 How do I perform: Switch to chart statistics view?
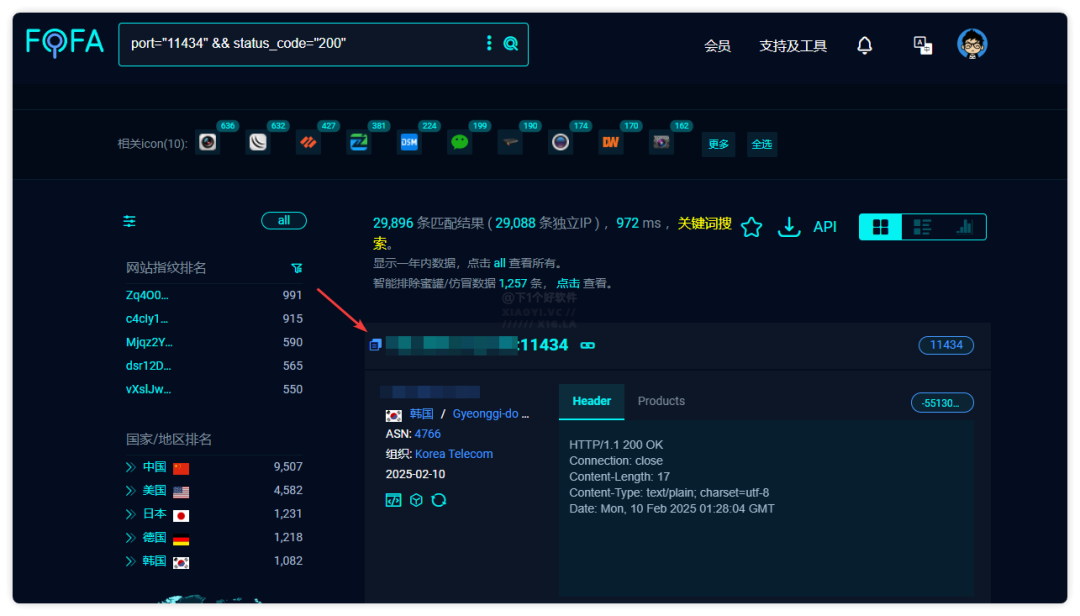964,227
